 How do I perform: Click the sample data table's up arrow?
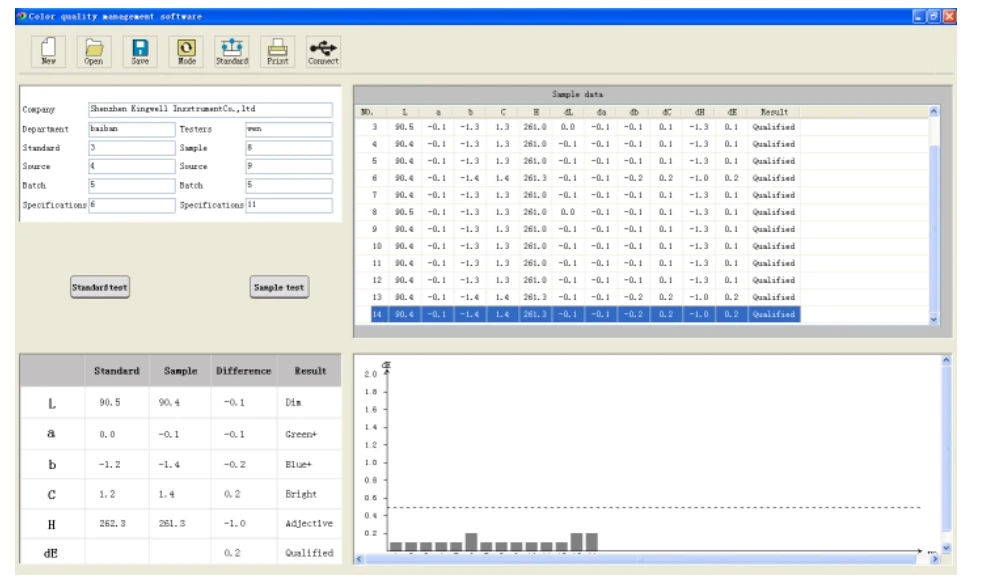pyautogui.click(x=934, y=112)
